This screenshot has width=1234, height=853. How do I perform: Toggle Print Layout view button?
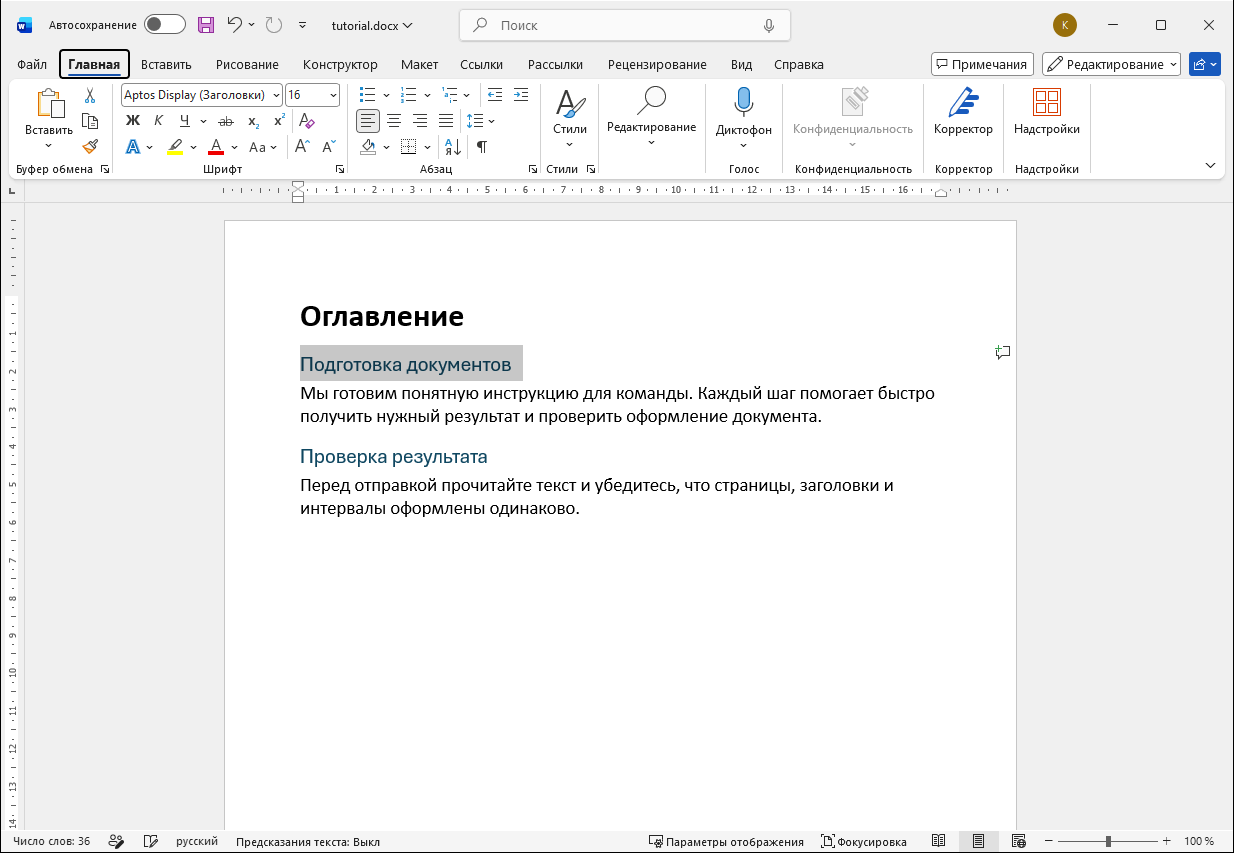pyautogui.click(x=978, y=842)
